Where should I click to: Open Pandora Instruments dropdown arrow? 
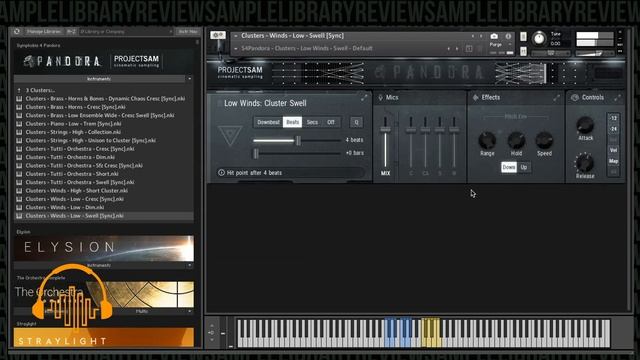(189, 79)
